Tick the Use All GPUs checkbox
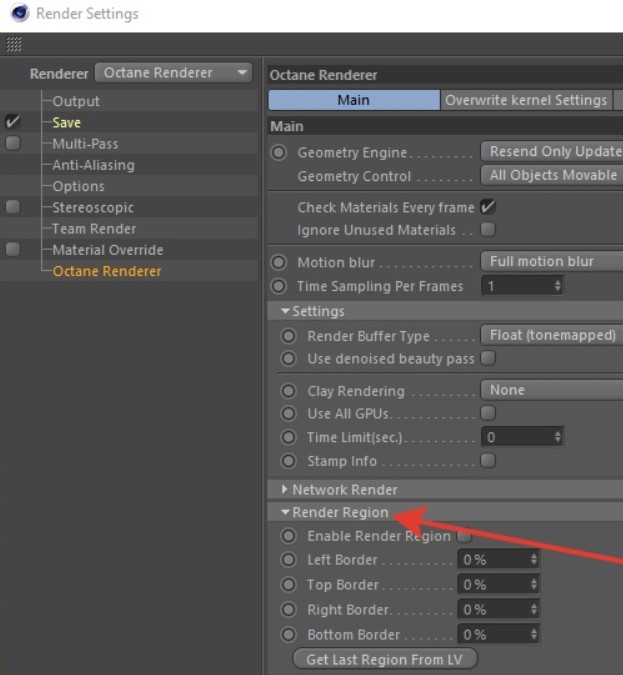This screenshot has width=623, height=675. [x=488, y=413]
